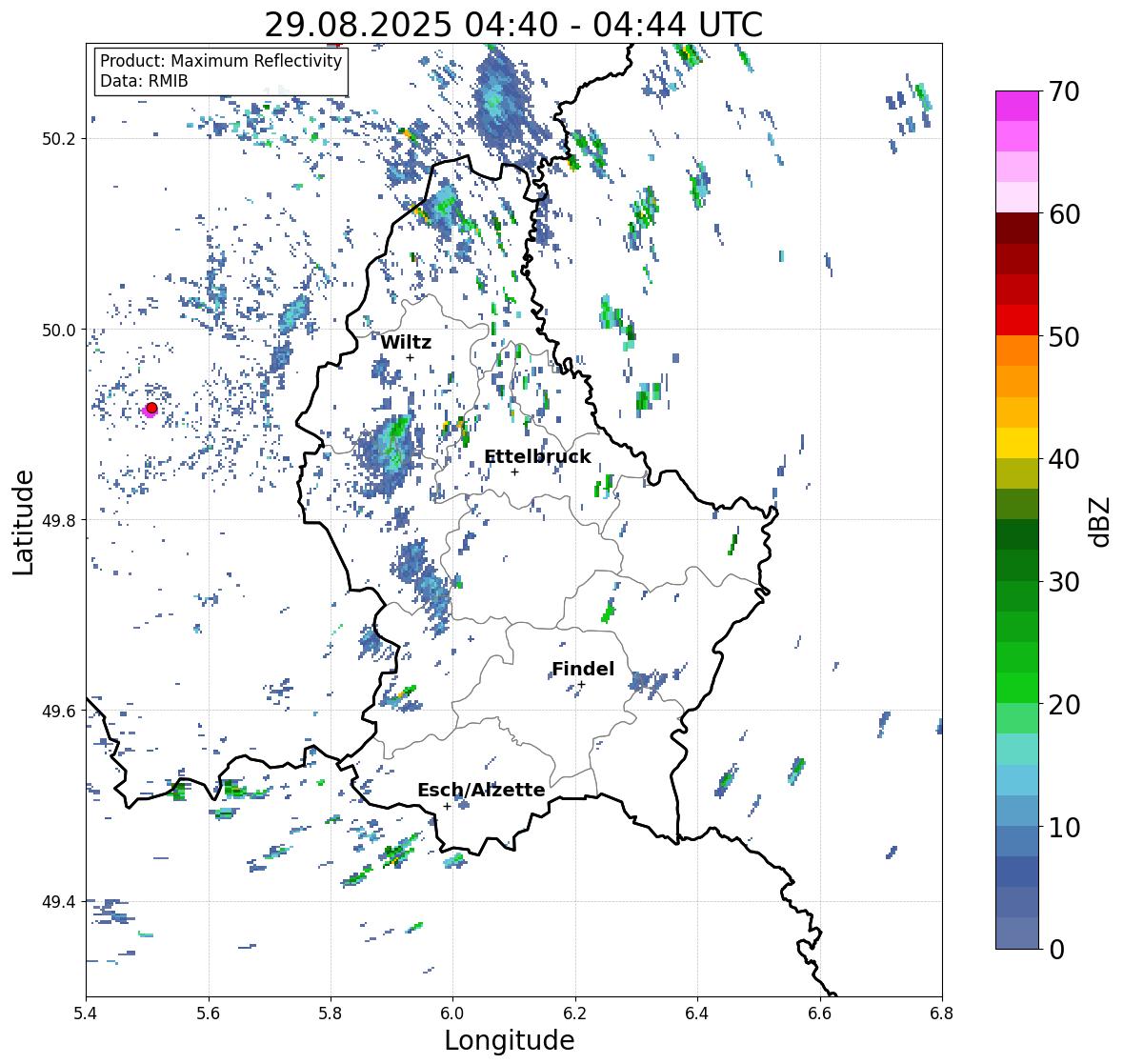Click the latitude tick label 50.0
The width and height of the screenshot is (1123, 1064).
59,331
